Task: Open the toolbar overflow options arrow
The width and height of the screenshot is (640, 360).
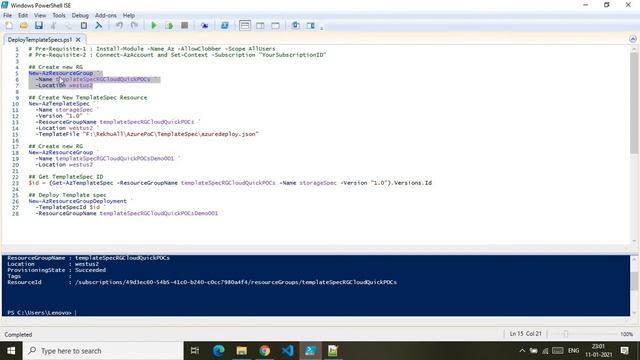Action: click(322, 28)
